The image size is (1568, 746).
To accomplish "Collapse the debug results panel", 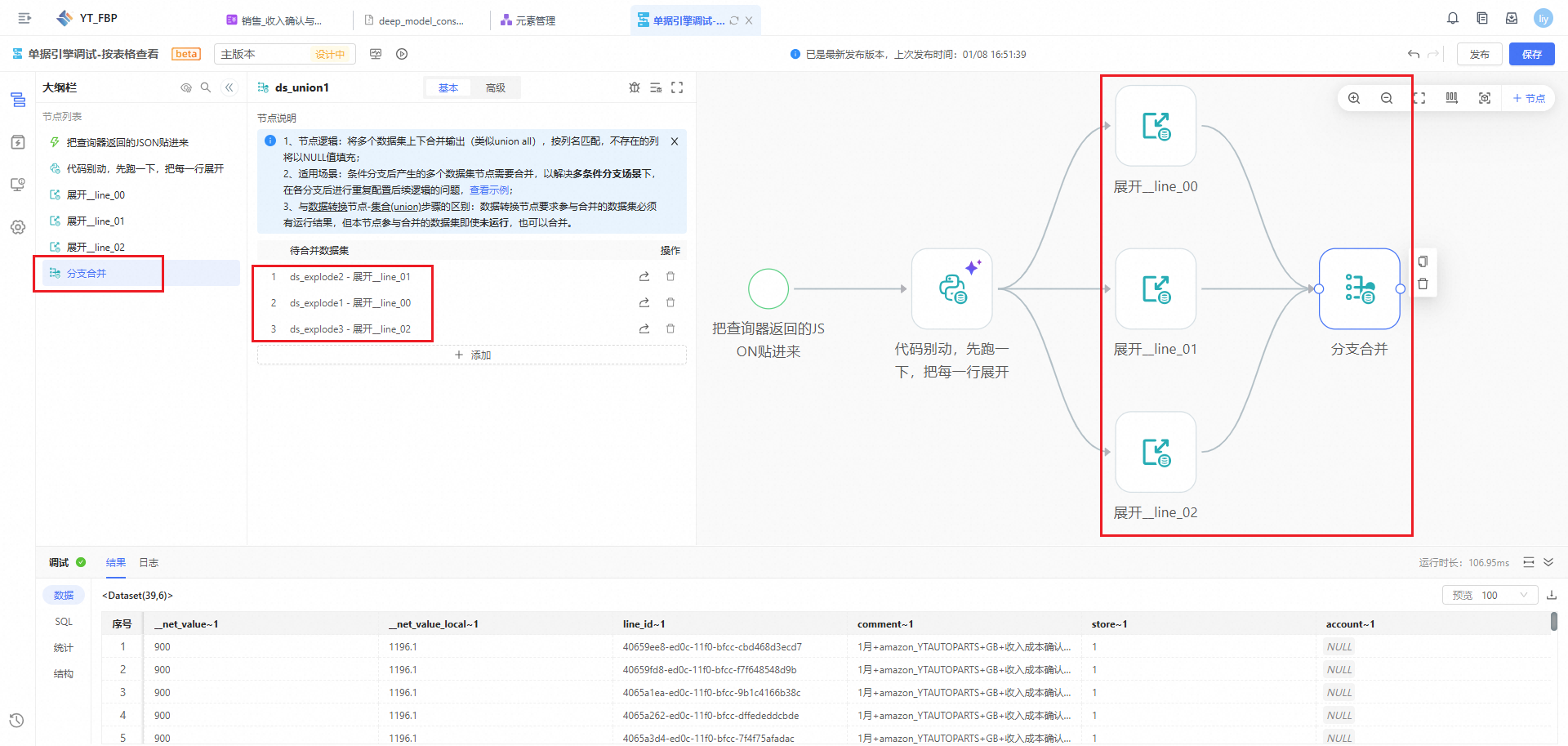I will (1548, 562).
